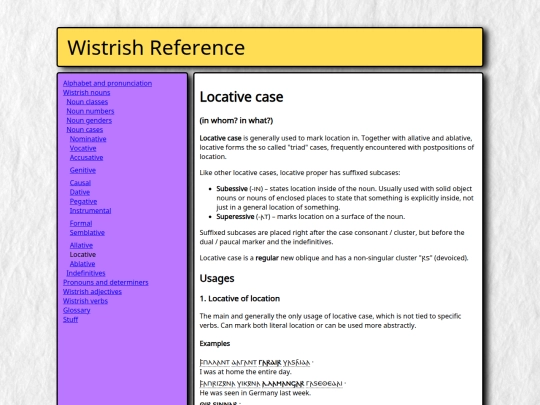
Task: Open the Alphabet and pronunciation link
Action: pyautogui.click(x=107, y=83)
